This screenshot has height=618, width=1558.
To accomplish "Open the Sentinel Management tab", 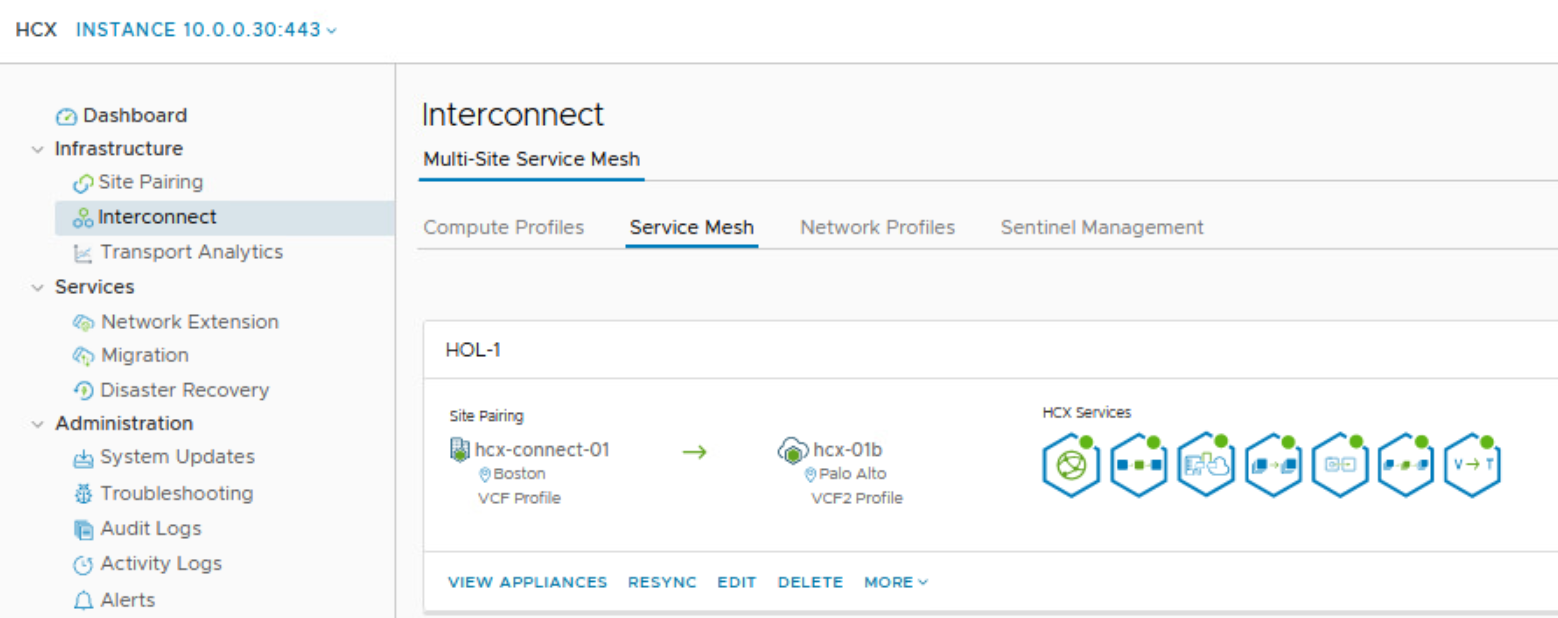I will coord(1102,228).
